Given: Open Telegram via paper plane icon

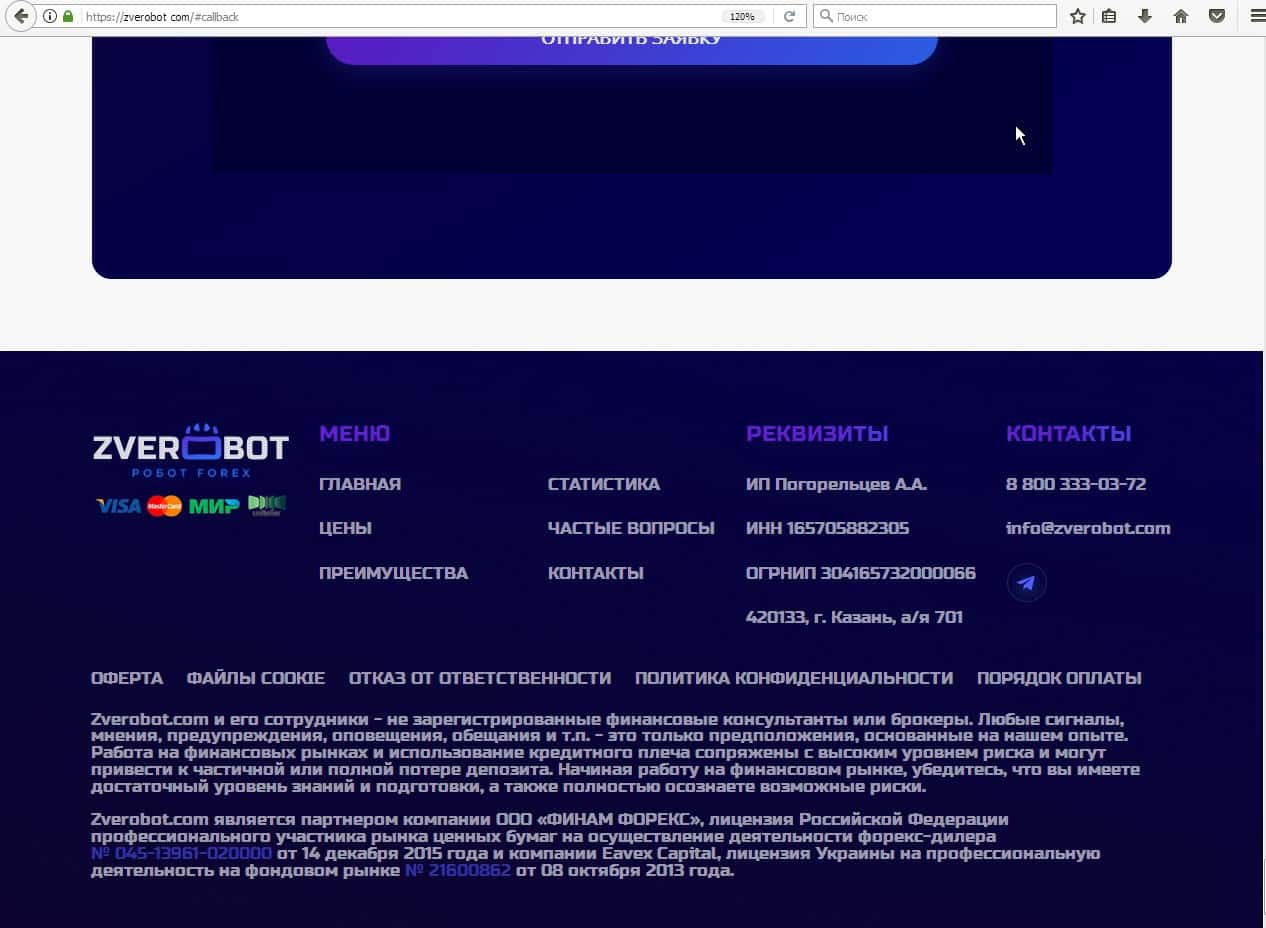Looking at the screenshot, I should pyautogui.click(x=1026, y=583).
